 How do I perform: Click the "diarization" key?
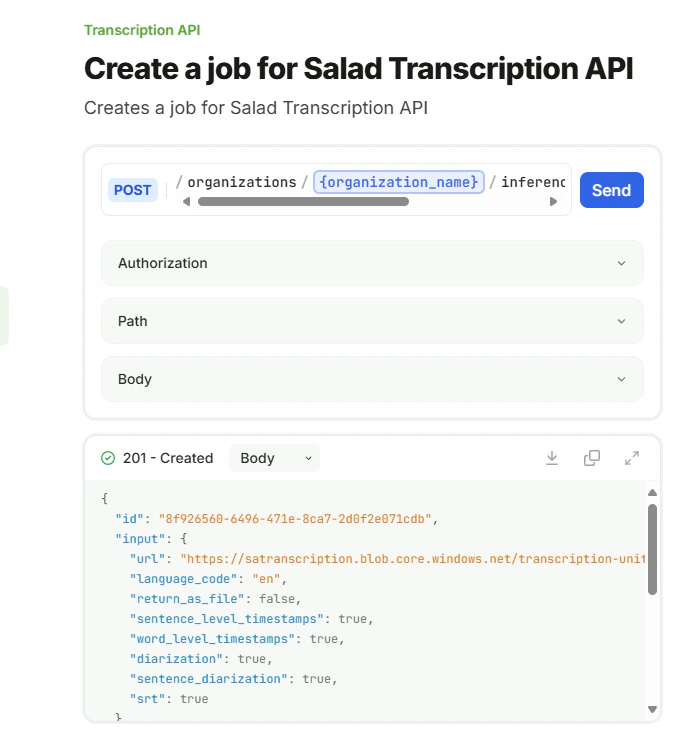pyautogui.click(x=176, y=659)
